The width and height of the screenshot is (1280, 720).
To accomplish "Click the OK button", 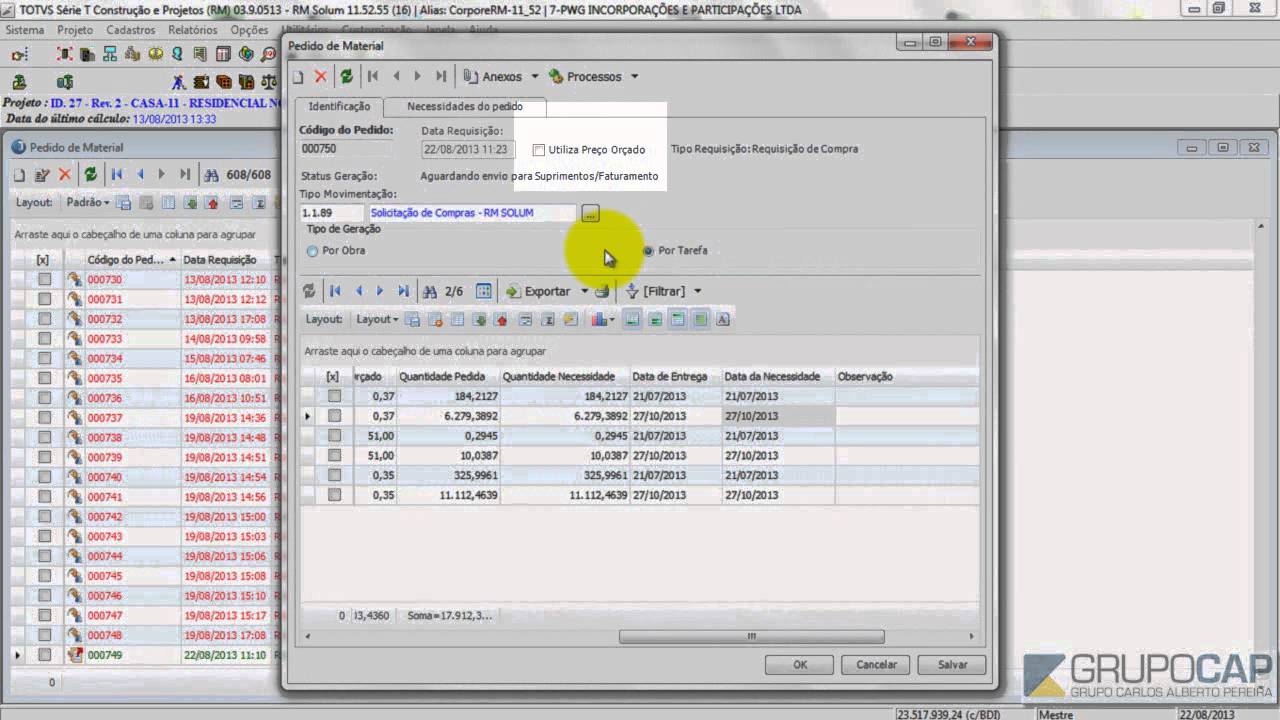I will click(x=800, y=664).
